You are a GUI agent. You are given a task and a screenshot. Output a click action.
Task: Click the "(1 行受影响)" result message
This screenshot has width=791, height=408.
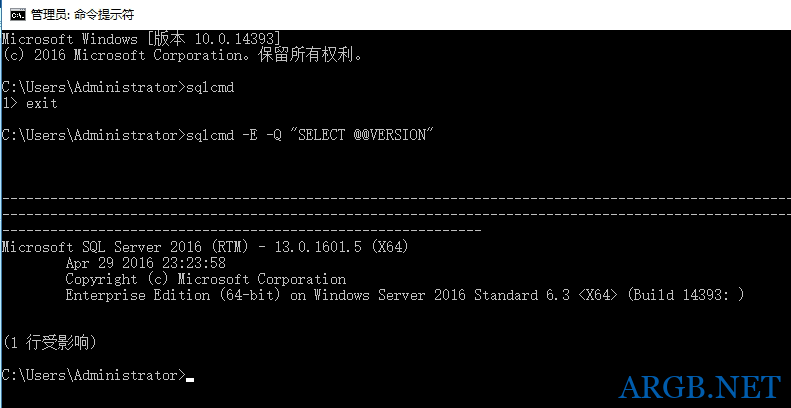(x=50, y=343)
